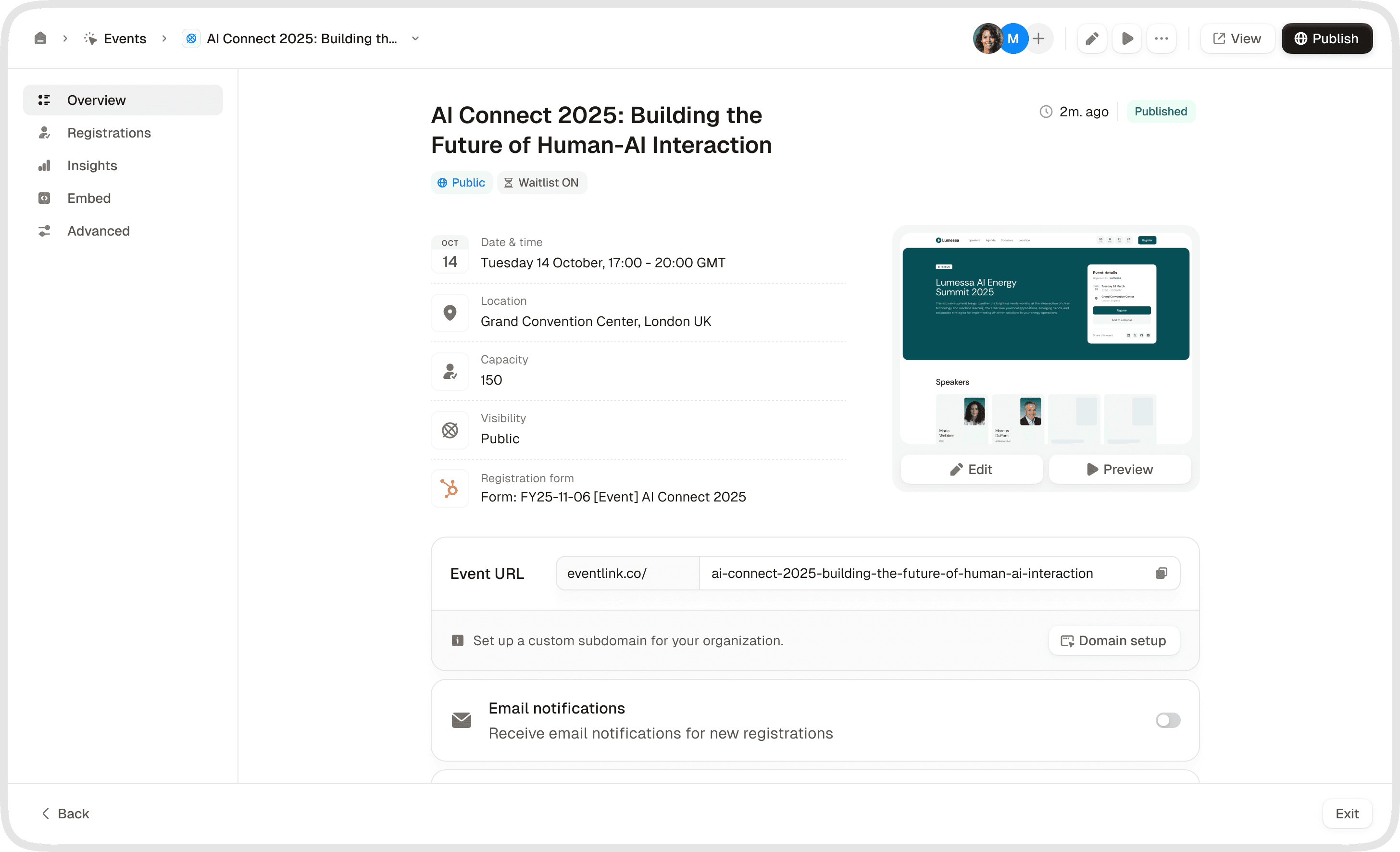1400x852 pixels.
Task: Open the three-dots more options menu
Action: point(1162,38)
